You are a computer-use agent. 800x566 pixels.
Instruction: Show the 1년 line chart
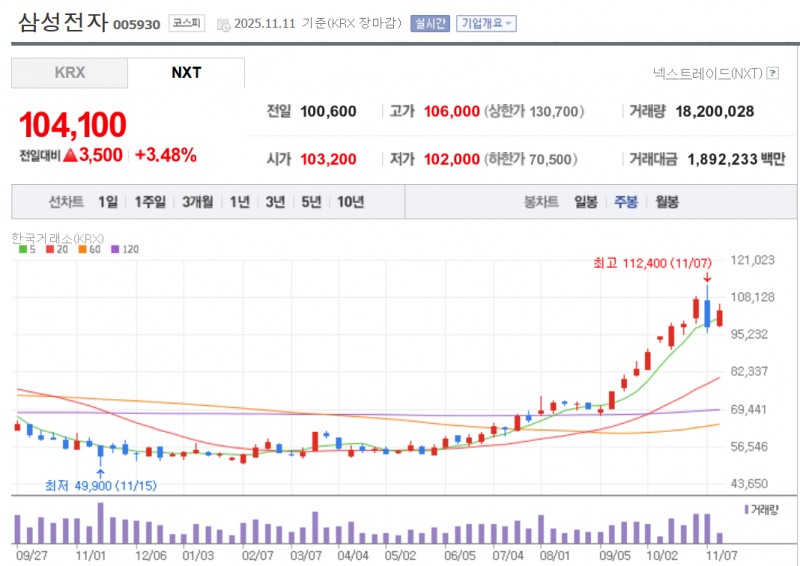pos(239,202)
